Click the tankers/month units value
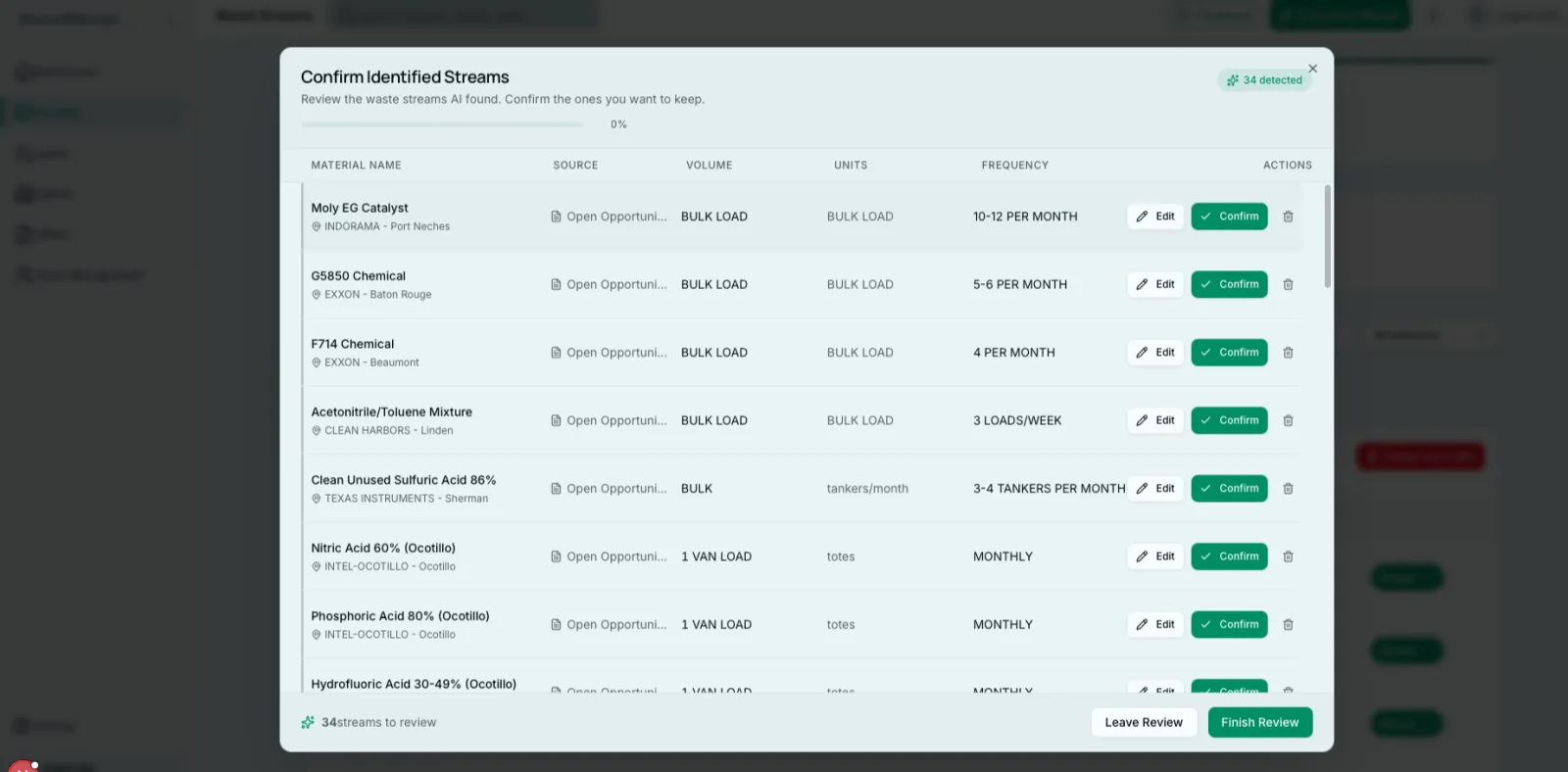The image size is (1568, 772). 867,488
